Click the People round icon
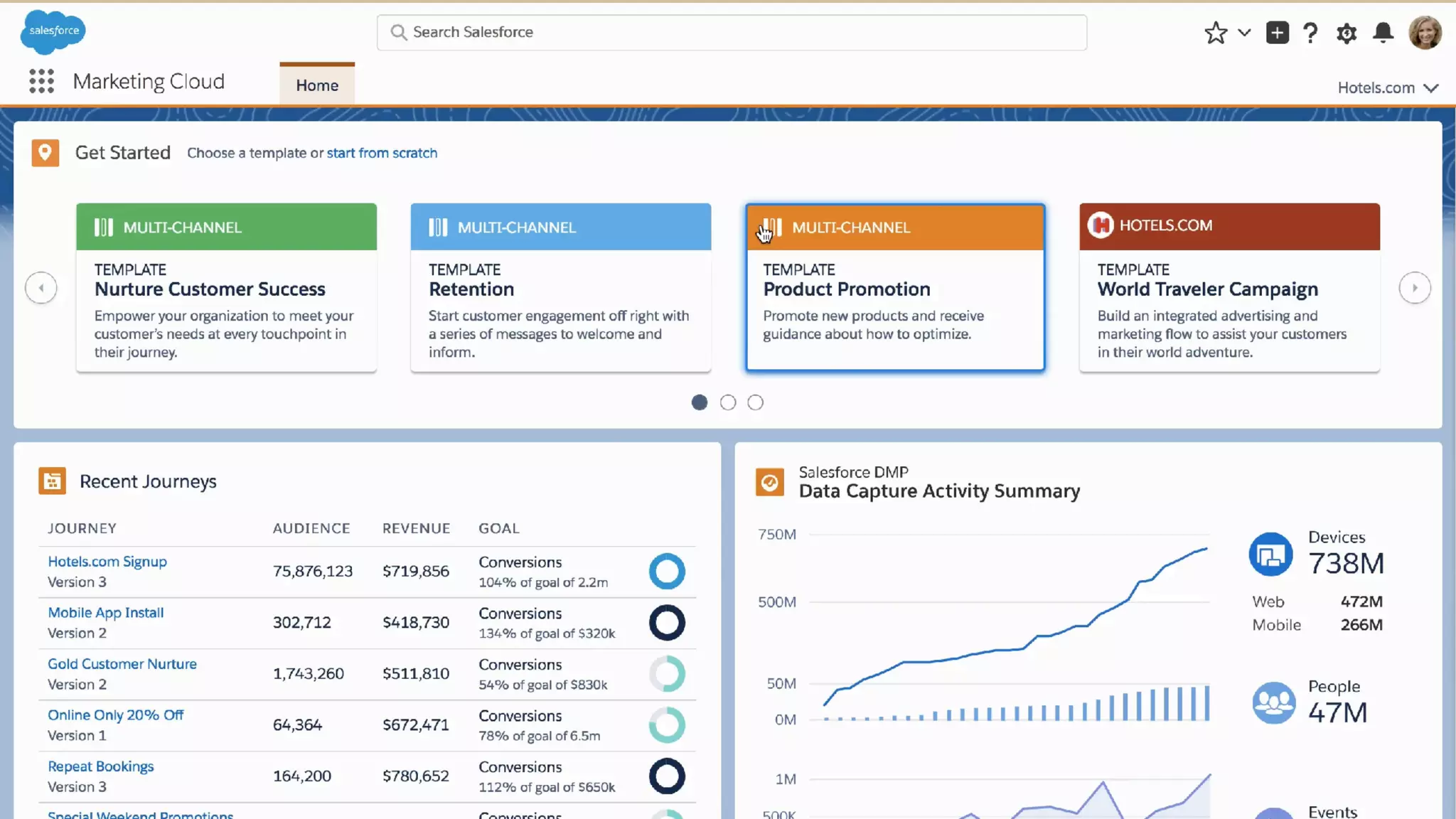 click(1273, 702)
